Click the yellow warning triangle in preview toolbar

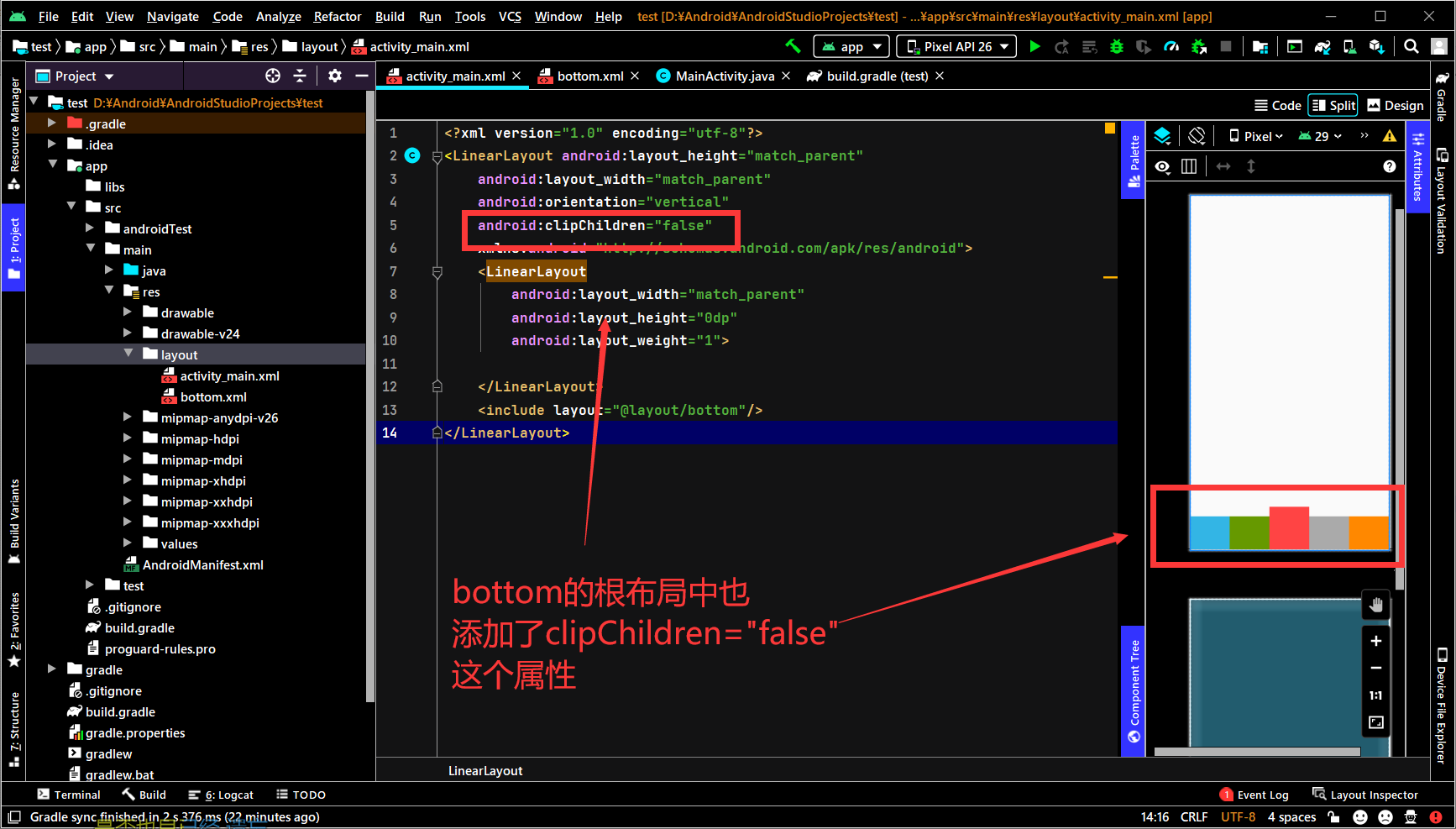1390,135
